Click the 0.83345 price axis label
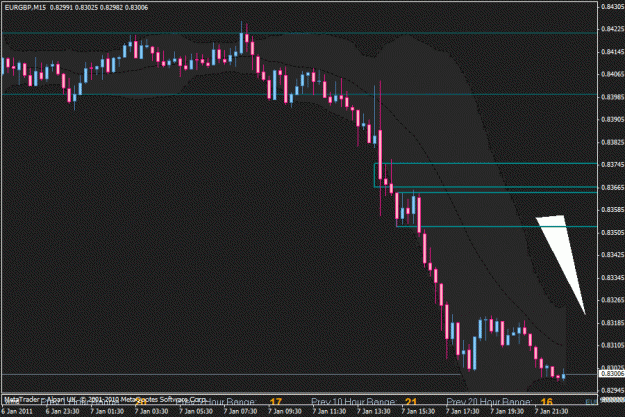 click(613, 277)
